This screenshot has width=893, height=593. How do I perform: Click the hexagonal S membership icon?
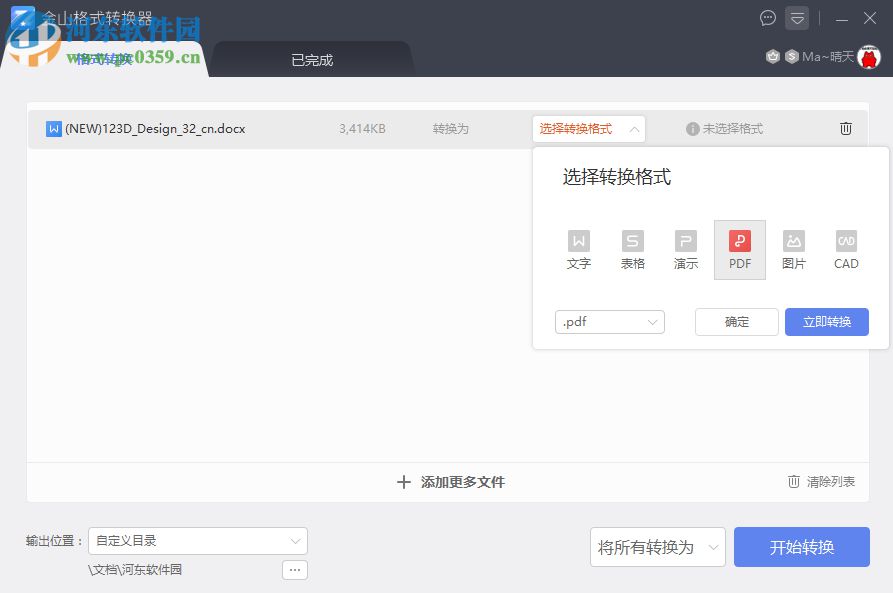tap(793, 56)
